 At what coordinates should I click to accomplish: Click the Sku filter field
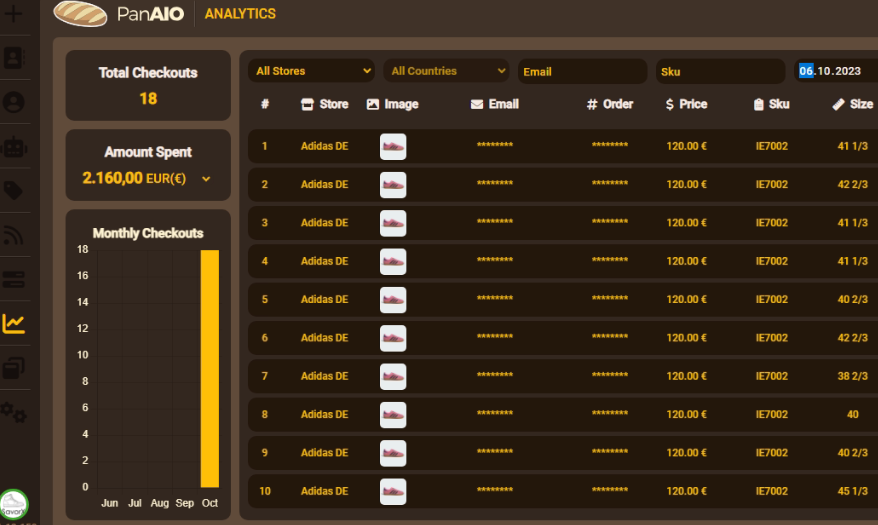point(720,72)
